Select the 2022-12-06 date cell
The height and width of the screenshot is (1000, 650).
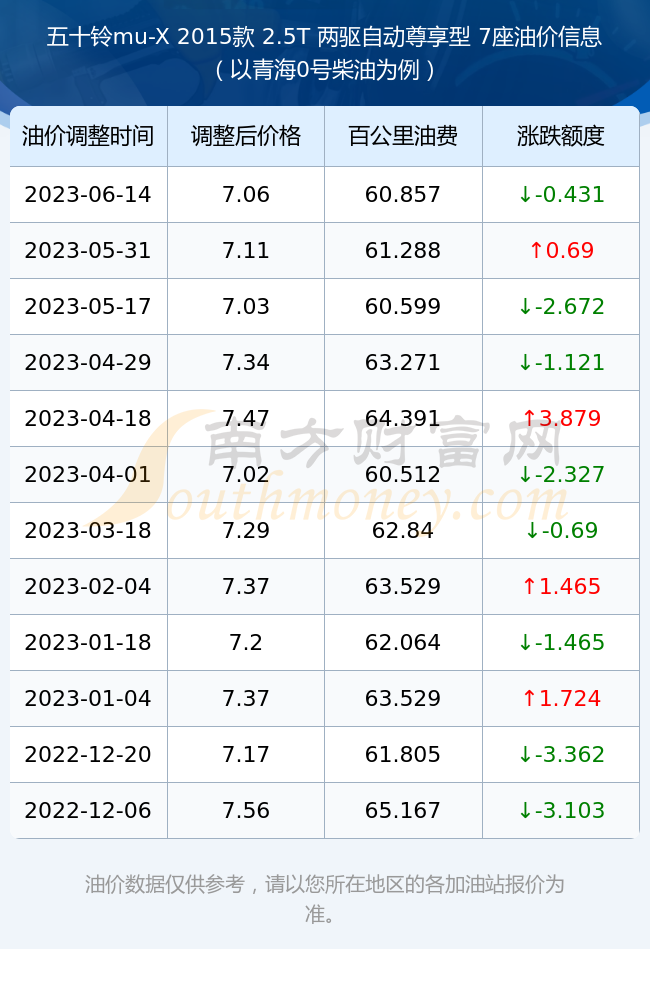[88, 811]
